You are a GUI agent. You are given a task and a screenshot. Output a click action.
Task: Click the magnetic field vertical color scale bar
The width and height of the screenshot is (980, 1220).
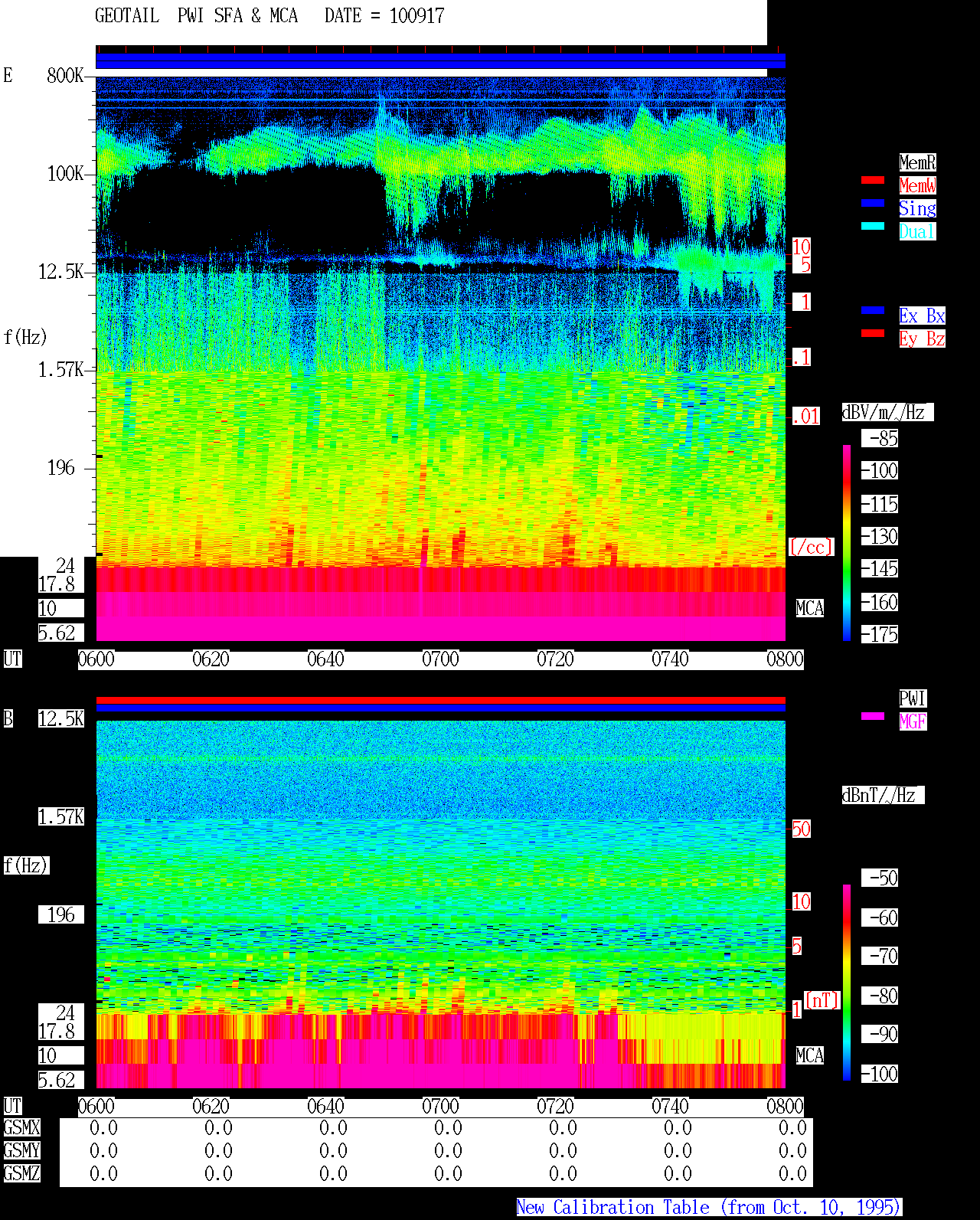[847, 983]
